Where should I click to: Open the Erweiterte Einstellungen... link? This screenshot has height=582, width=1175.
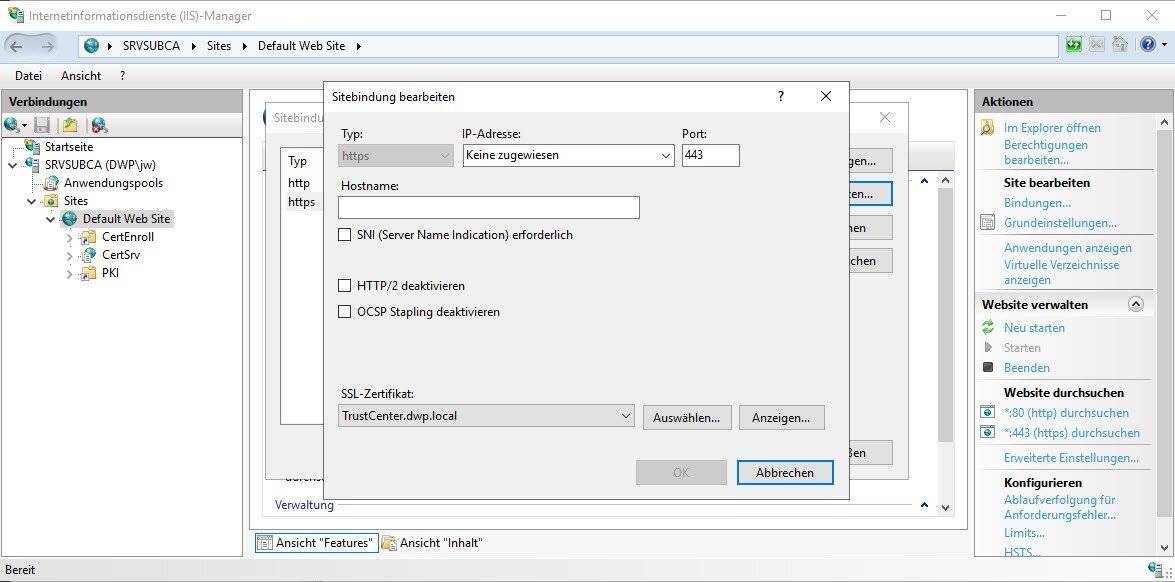[x=1071, y=458]
